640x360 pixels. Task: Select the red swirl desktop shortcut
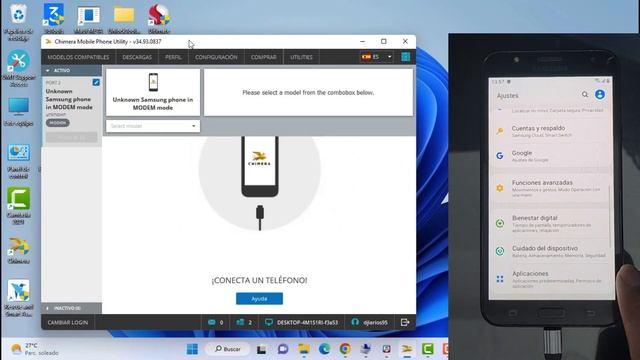pyautogui.click(x=159, y=18)
